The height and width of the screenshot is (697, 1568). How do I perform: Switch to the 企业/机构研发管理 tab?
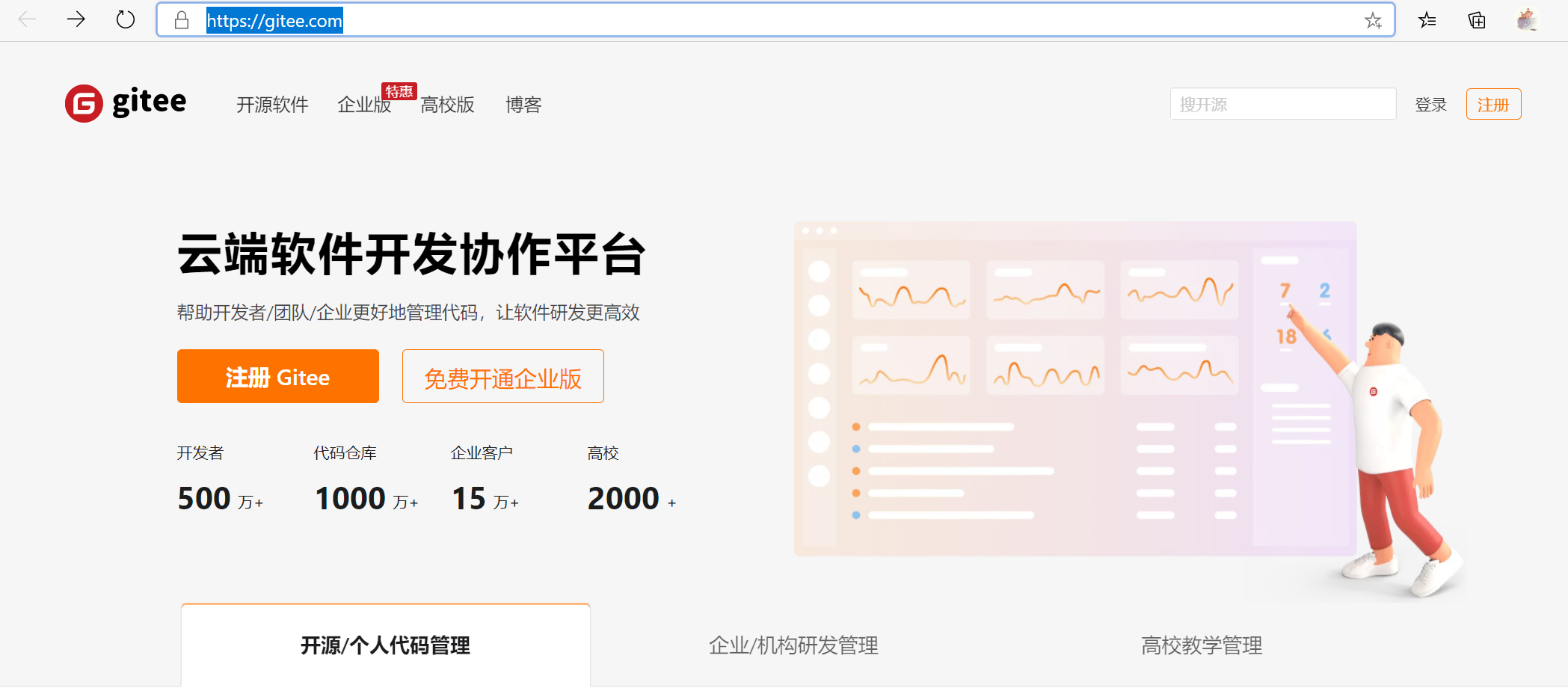pos(793,645)
